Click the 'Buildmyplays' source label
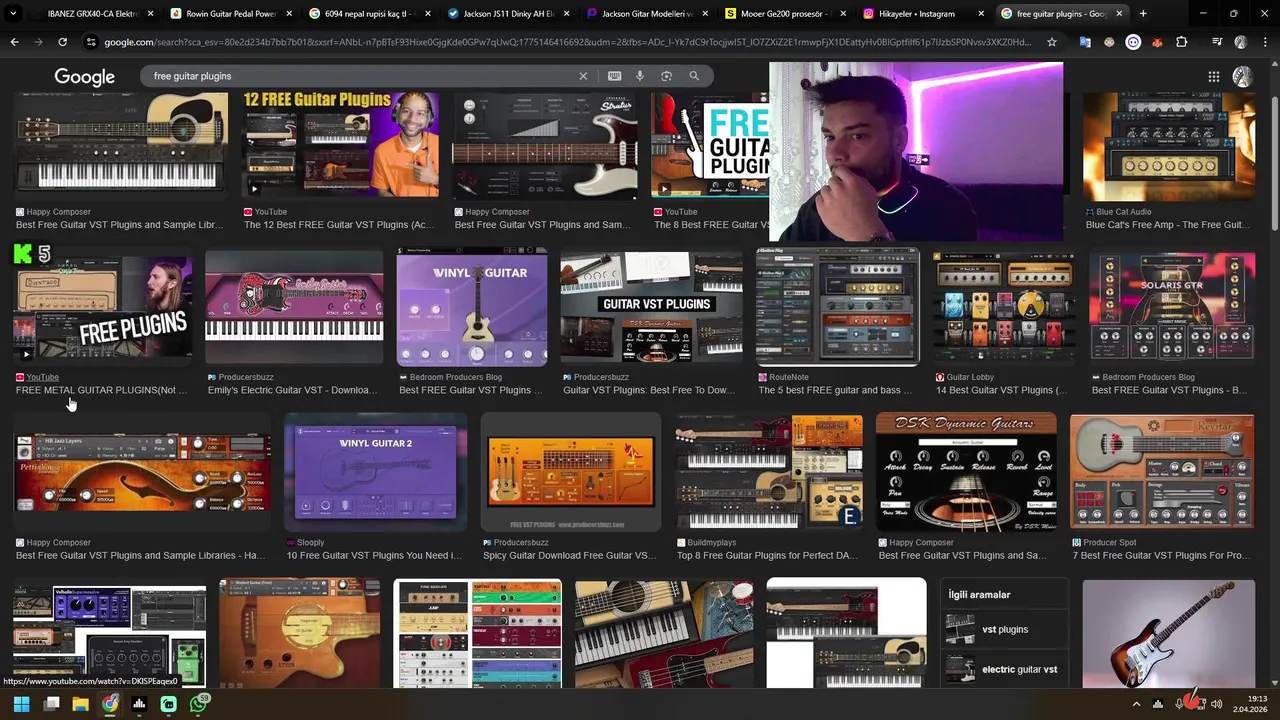The image size is (1280, 720). click(x=712, y=542)
